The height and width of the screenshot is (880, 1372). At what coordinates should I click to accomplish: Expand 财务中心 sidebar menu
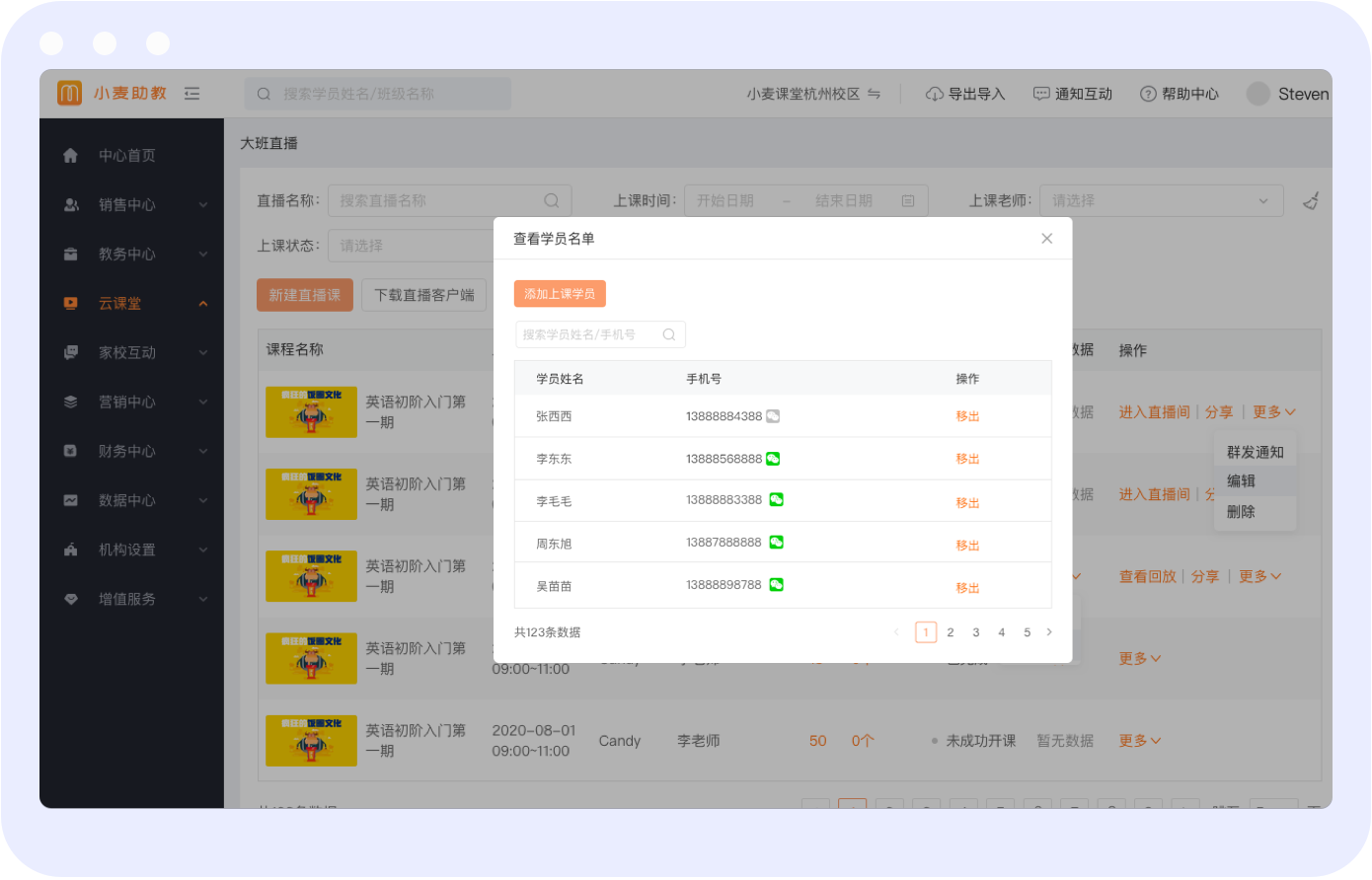point(203,451)
